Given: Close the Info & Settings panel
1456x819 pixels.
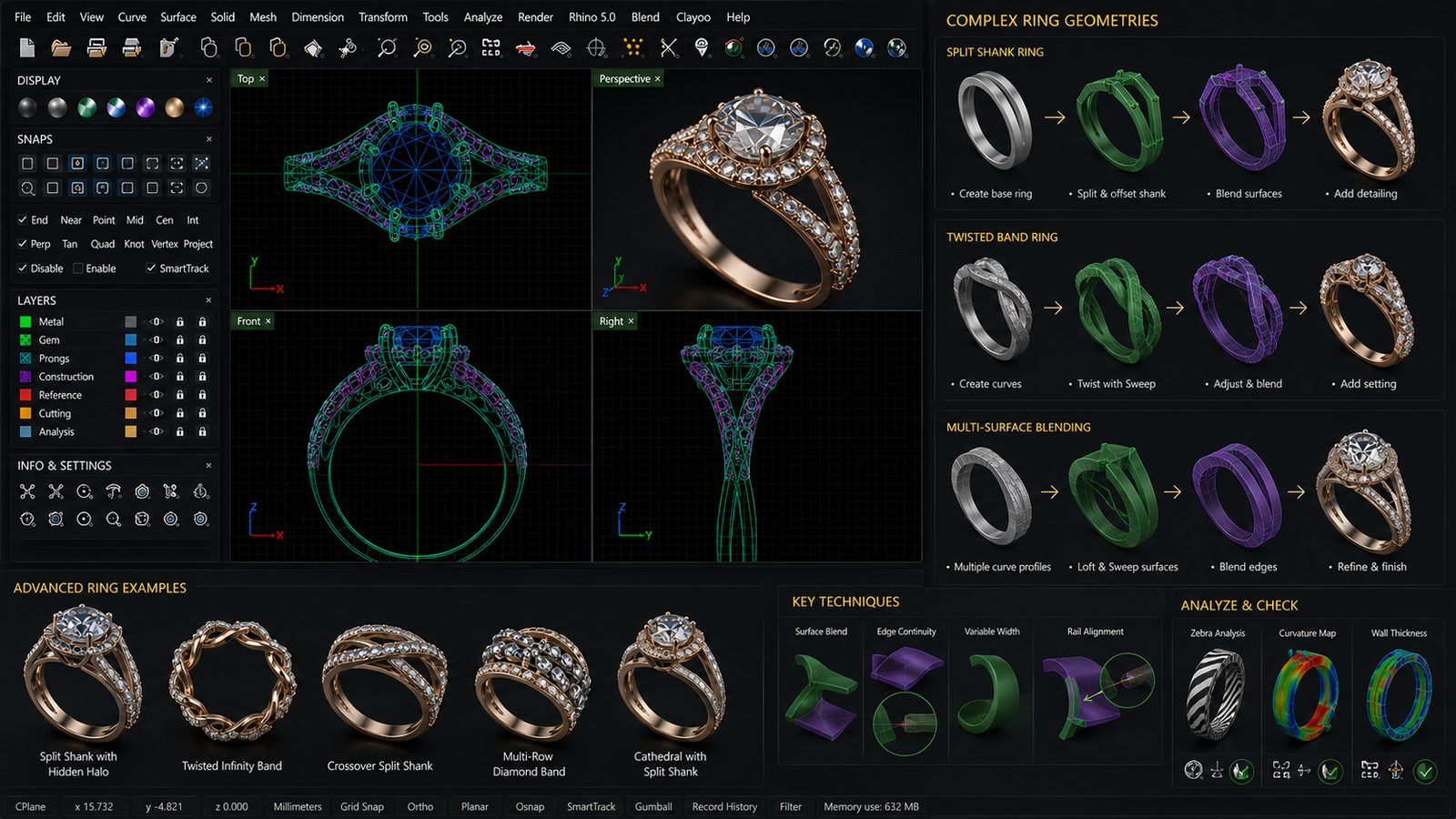Looking at the screenshot, I should click(x=208, y=465).
